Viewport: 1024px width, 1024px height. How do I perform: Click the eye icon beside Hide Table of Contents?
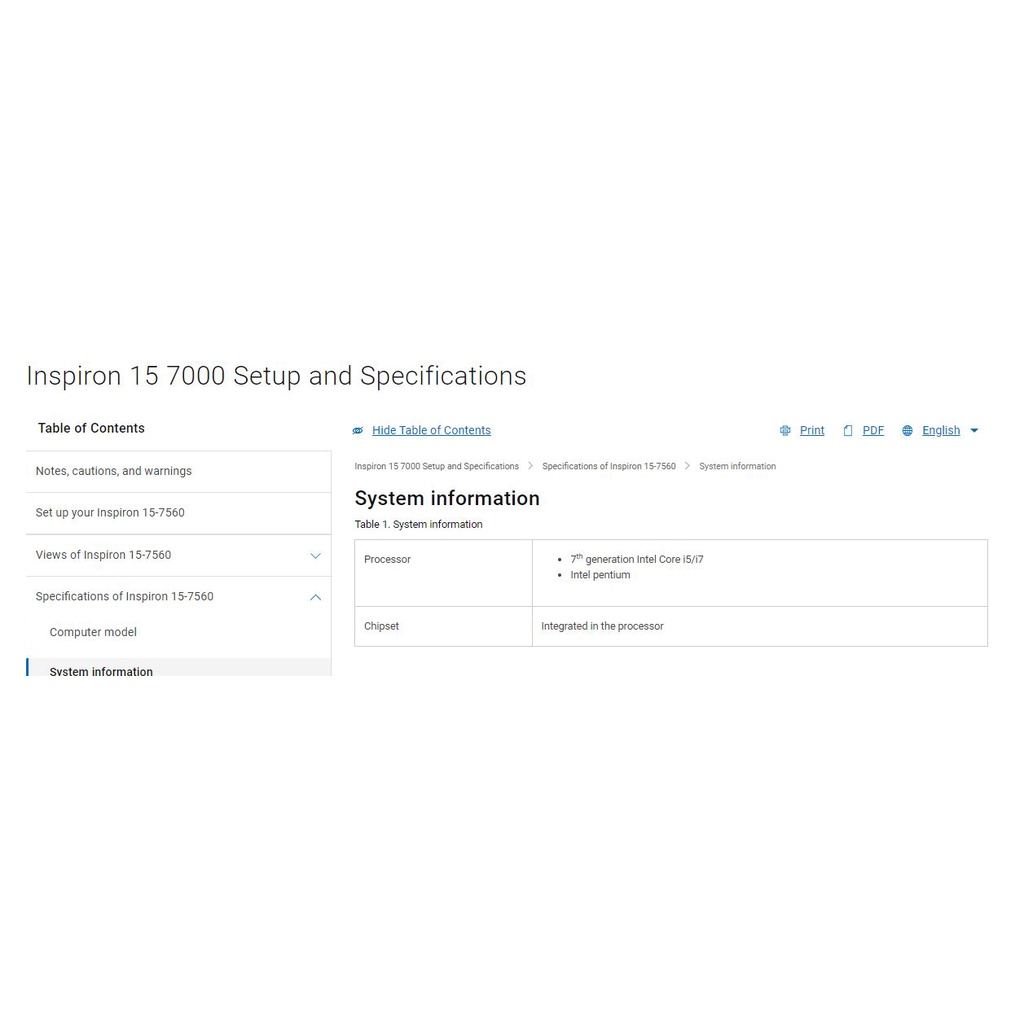click(358, 431)
